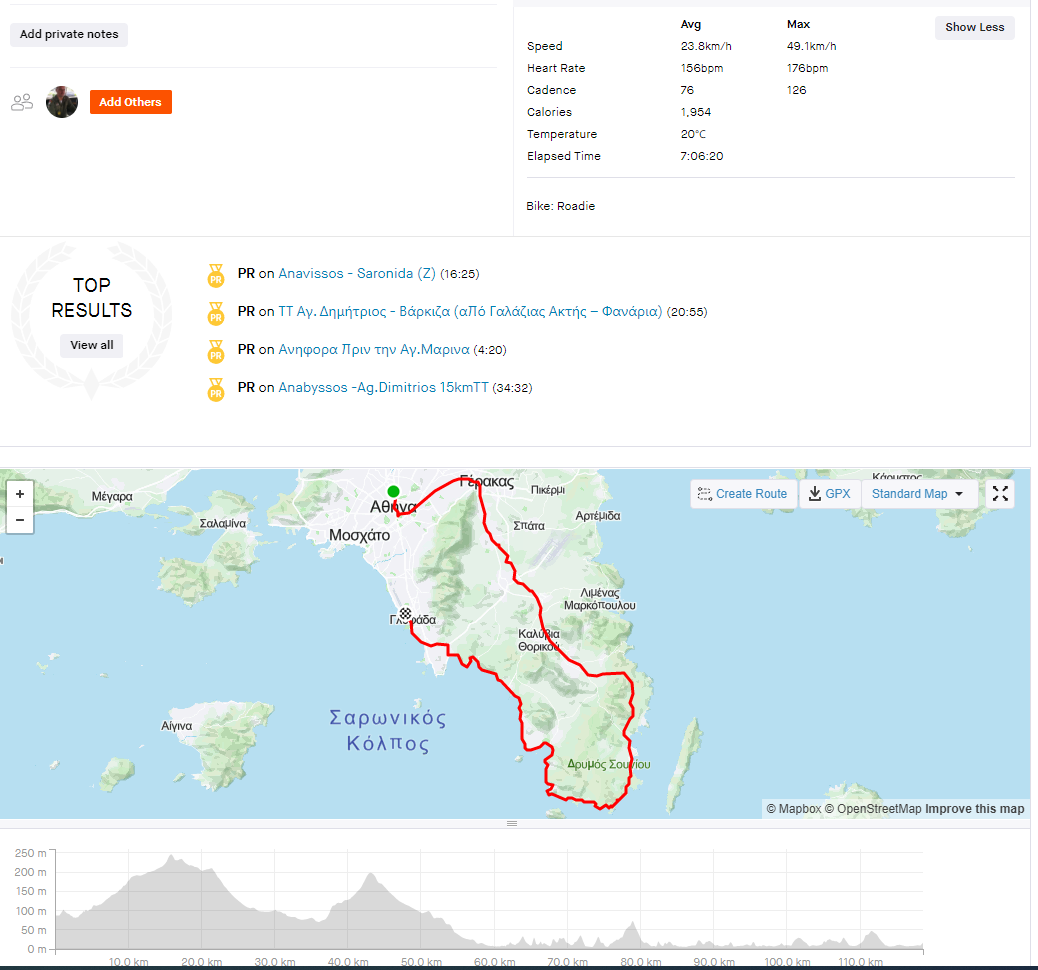Screen dimensions: 1038x970
Task: Click PR medal icon beside Ανηφορα Πριν την Αγ.Μαρινα
Action: coord(216,351)
